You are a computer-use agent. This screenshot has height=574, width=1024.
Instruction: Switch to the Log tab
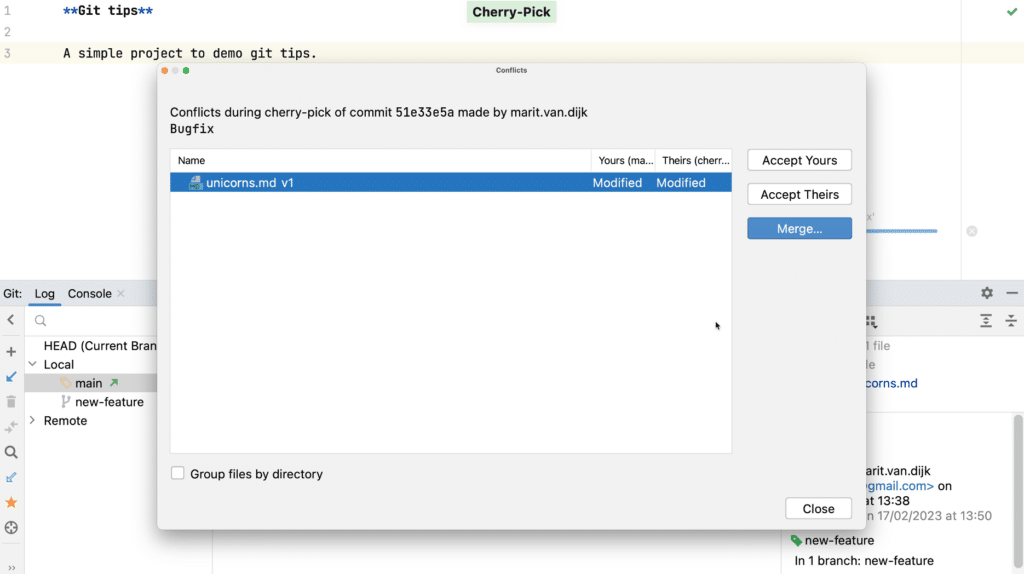click(x=44, y=294)
